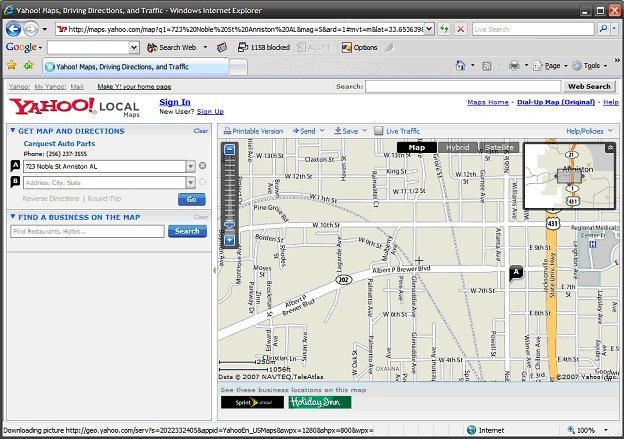Click the Print icon in command bar
The width and height of the screenshot is (624, 439).
514,66
